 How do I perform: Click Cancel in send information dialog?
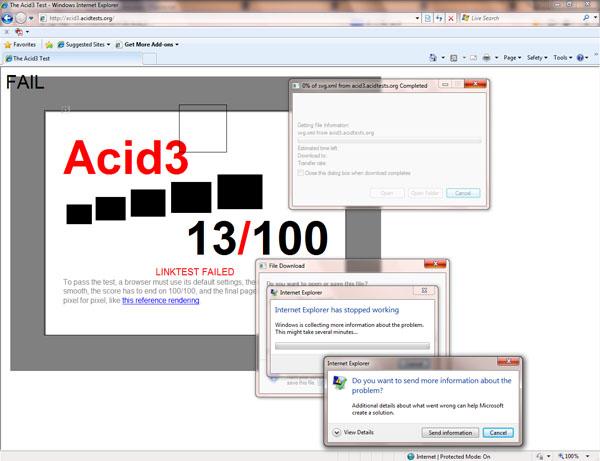point(498,433)
